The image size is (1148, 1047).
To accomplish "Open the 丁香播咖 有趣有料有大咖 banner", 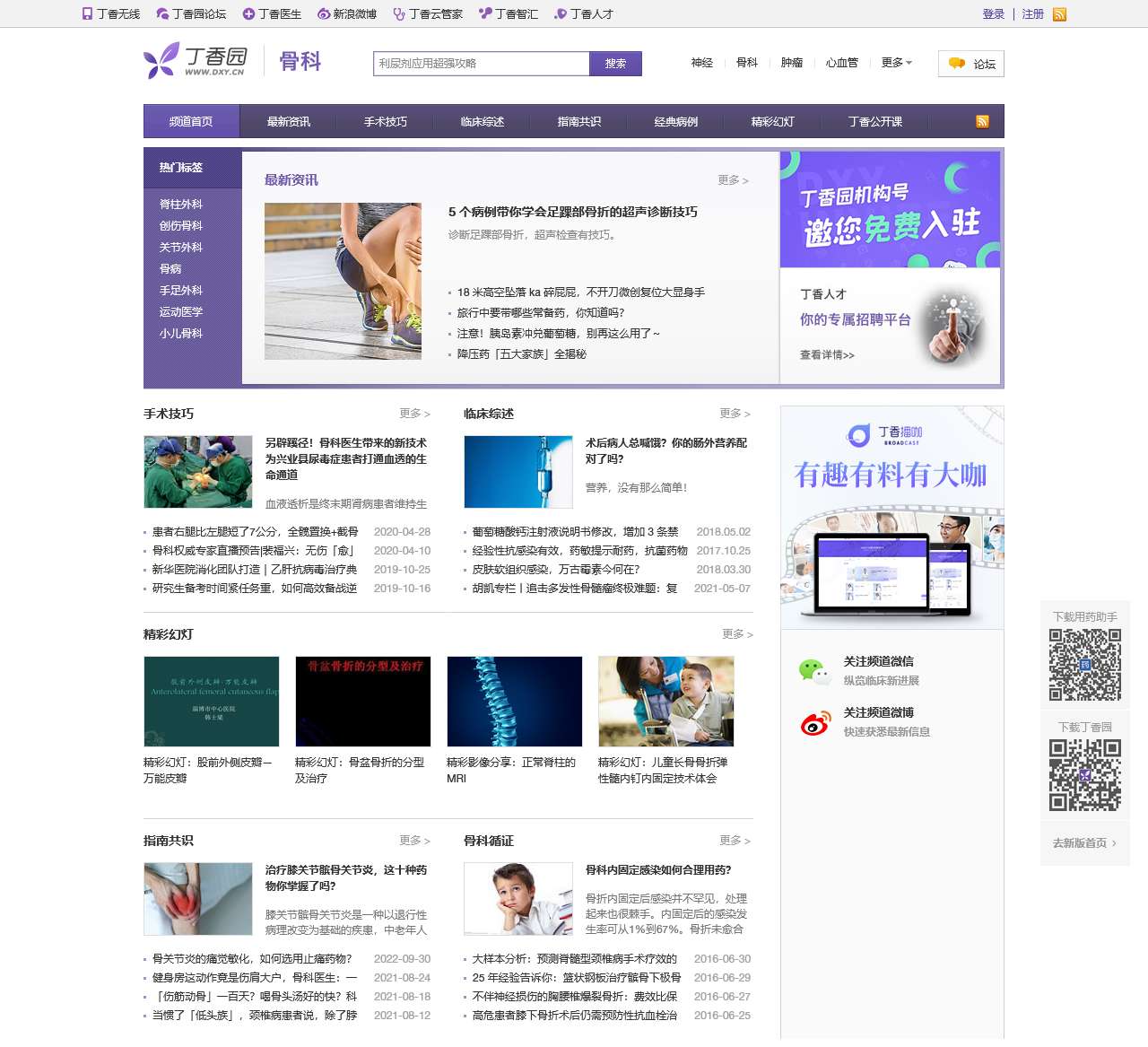I will 891,517.
